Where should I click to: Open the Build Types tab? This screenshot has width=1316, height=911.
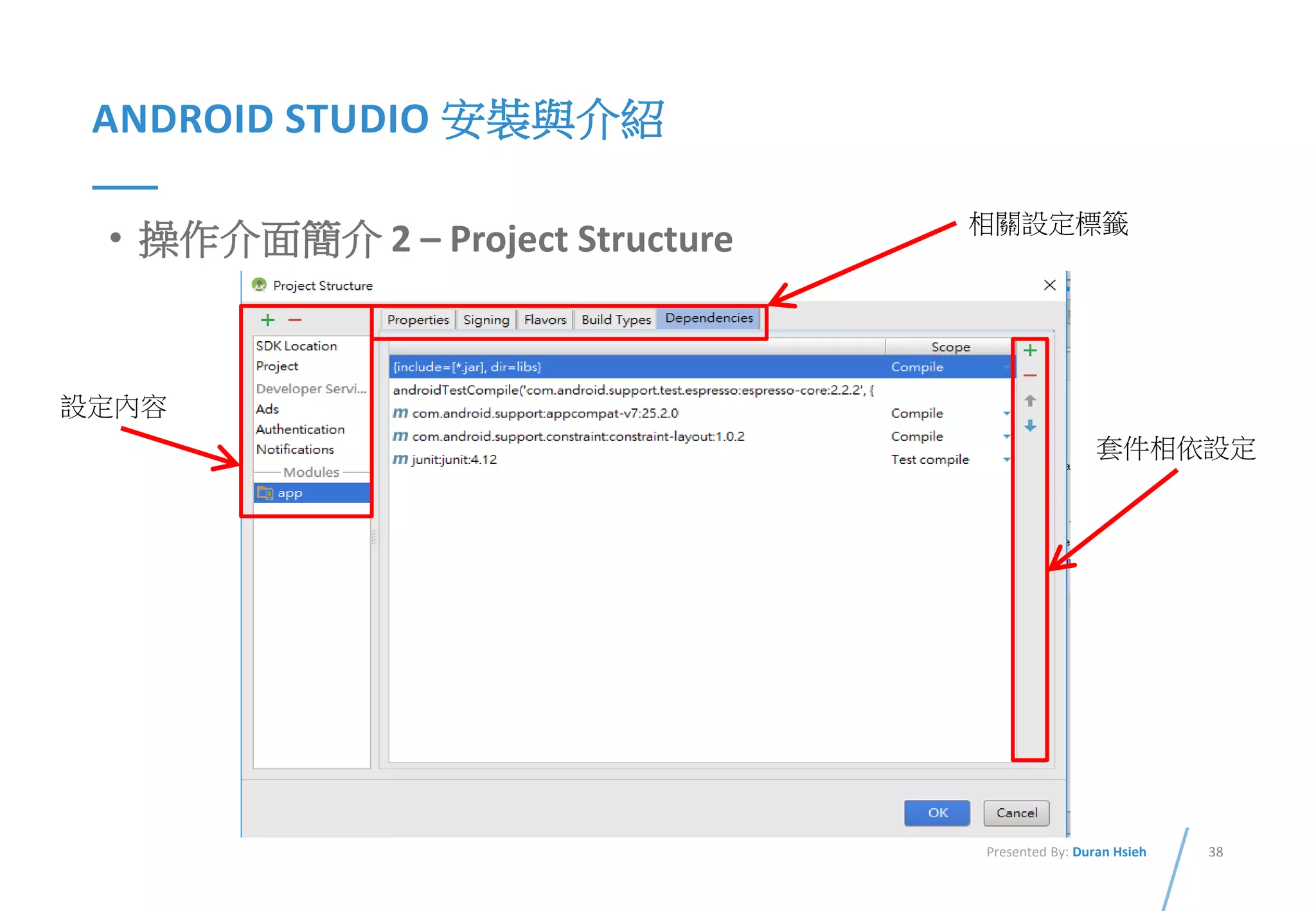point(616,319)
